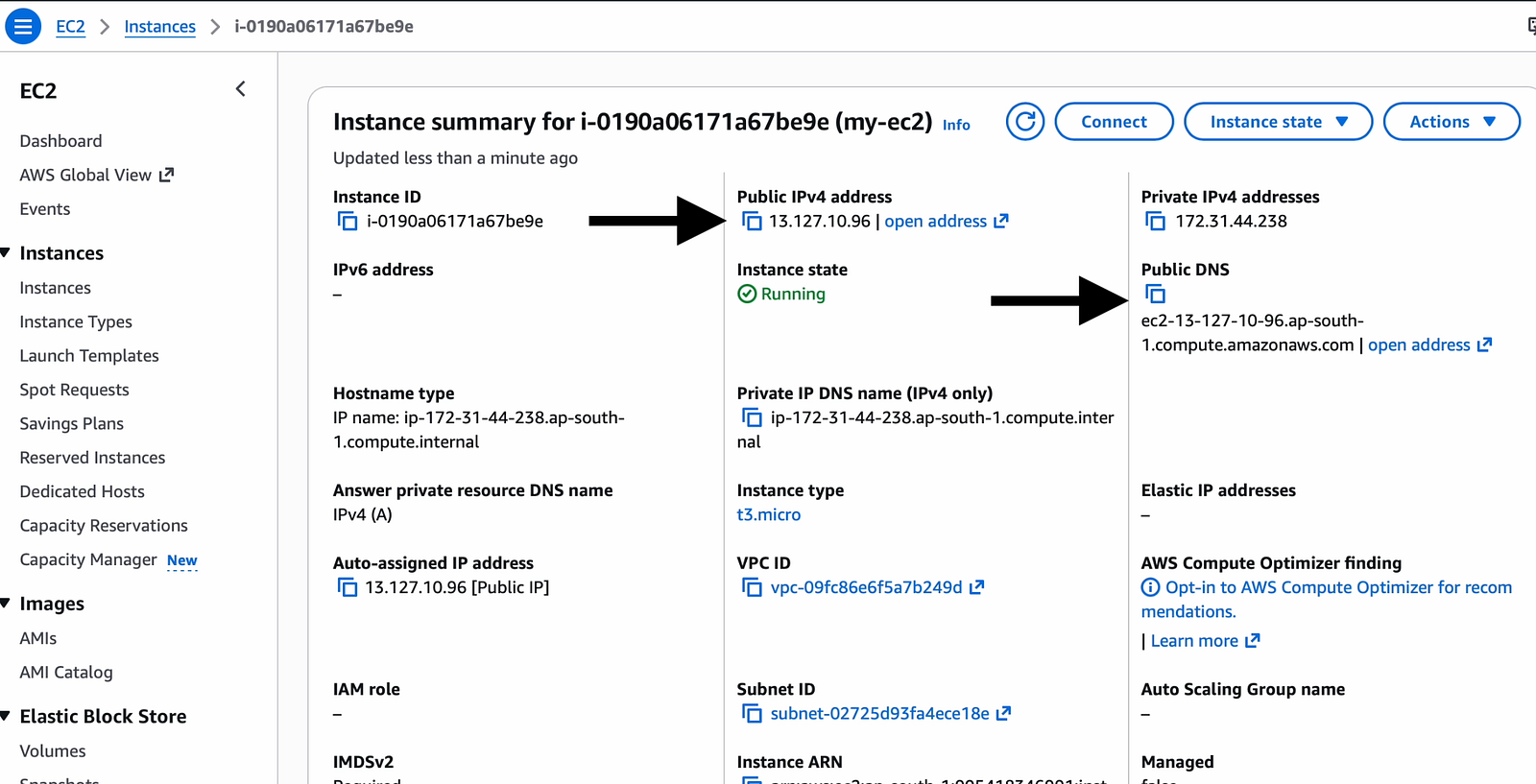Click external link icon next to VPC ID
1536x784 pixels.
click(976, 587)
